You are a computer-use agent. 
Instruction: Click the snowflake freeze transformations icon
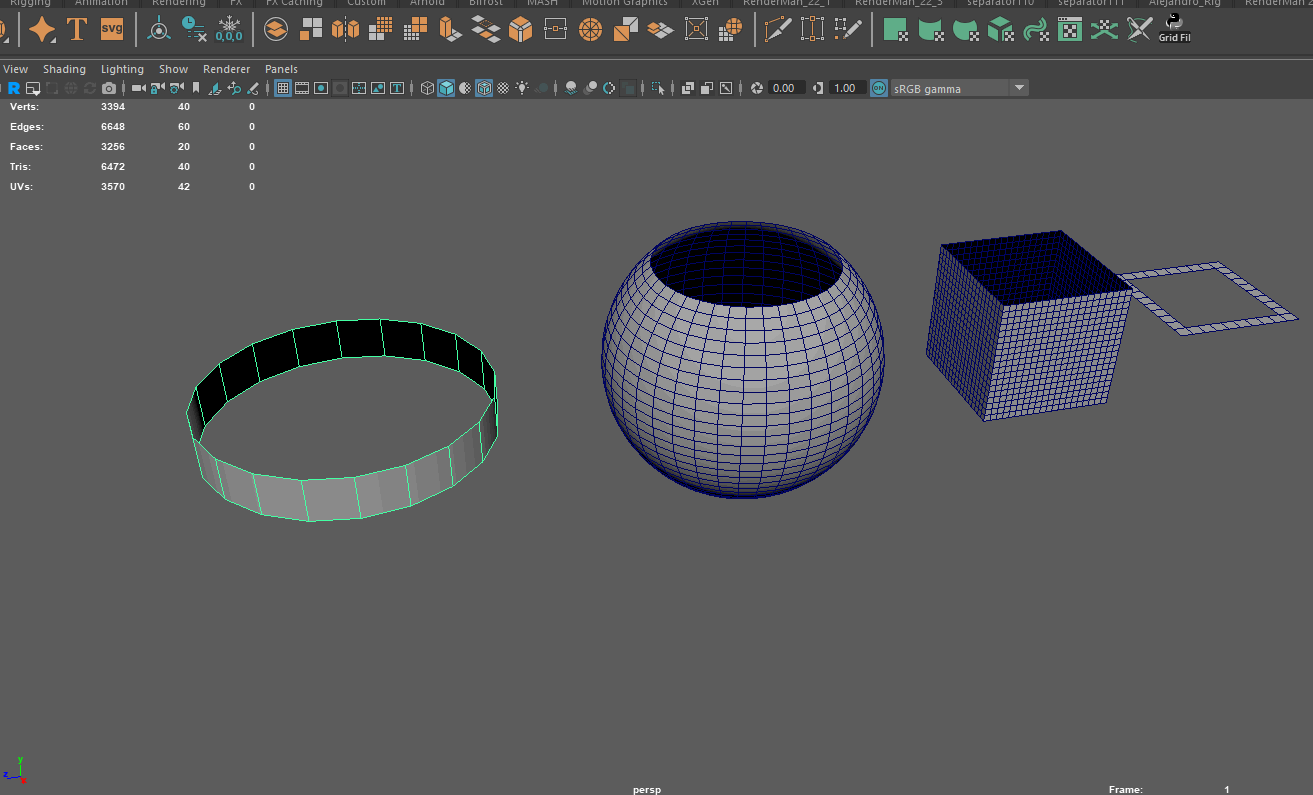coord(229,29)
